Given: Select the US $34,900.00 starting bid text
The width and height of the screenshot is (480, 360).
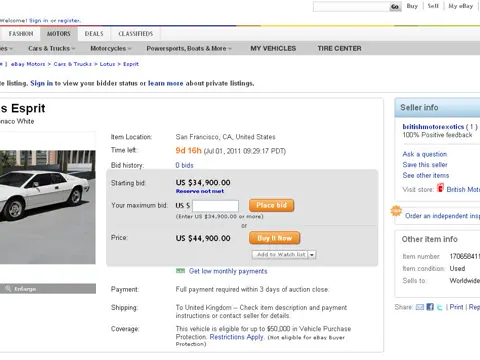Looking at the screenshot, I should (203, 183).
